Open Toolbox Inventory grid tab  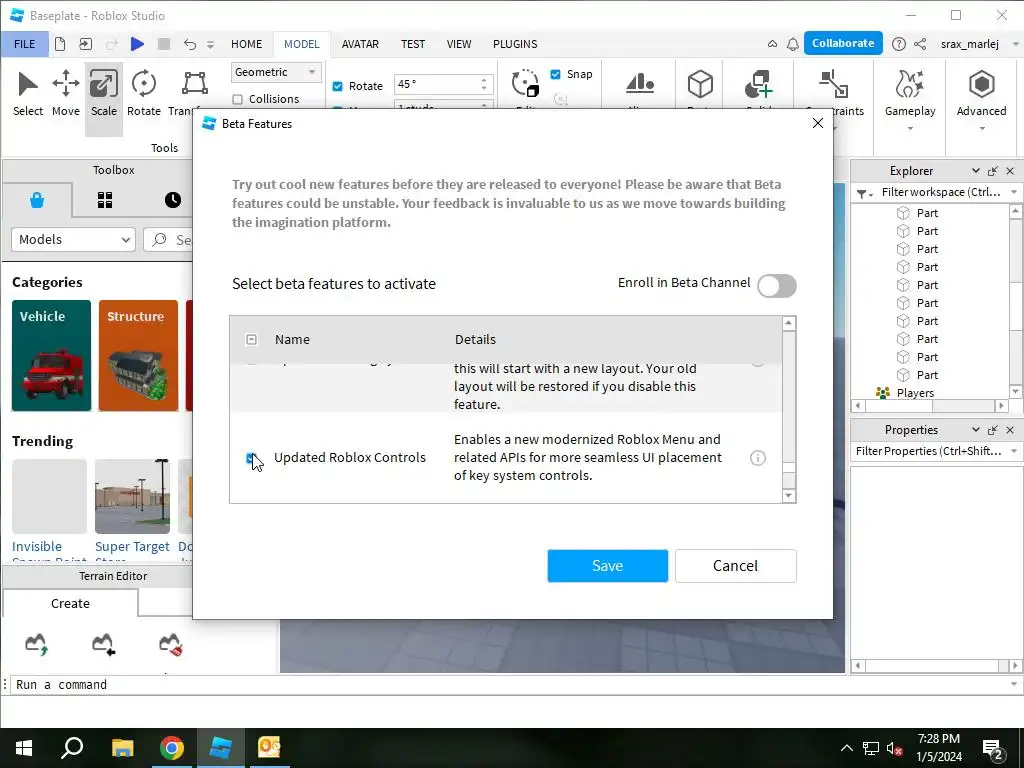(105, 200)
